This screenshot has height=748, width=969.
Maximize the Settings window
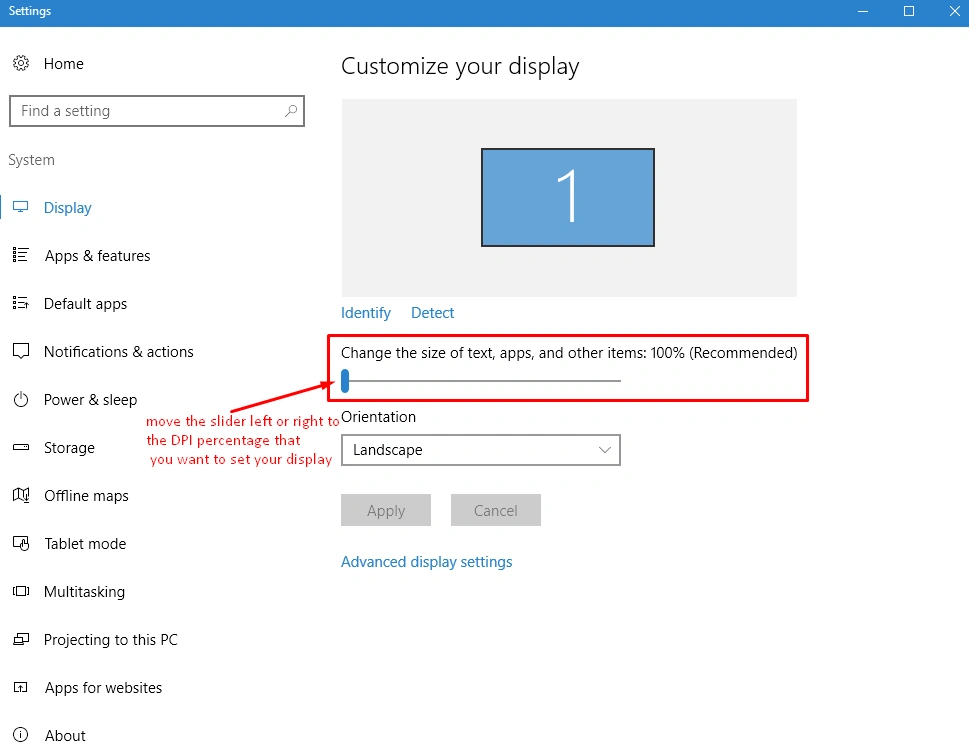(x=909, y=11)
